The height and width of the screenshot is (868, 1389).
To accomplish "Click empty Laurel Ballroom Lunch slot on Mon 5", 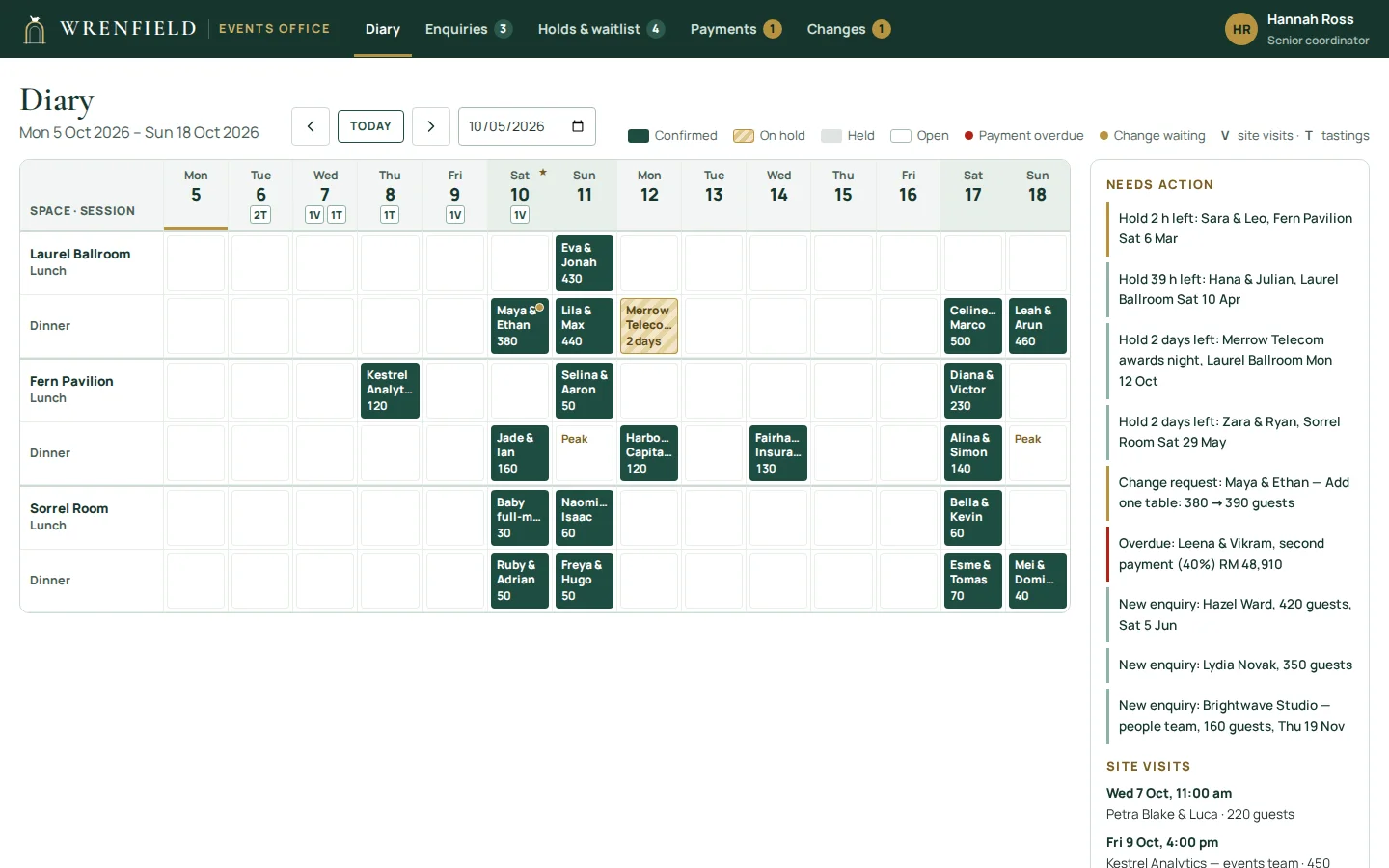I will click(196, 263).
